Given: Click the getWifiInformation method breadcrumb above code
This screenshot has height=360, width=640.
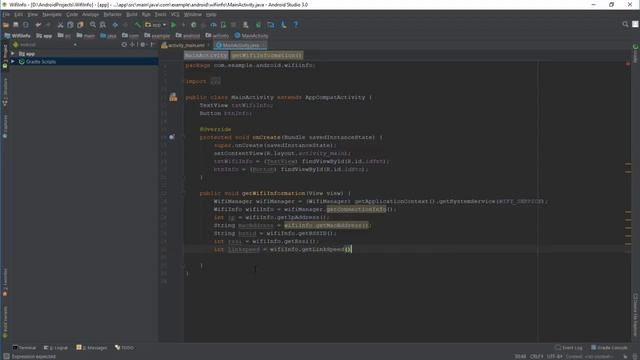Looking at the screenshot, I should [x=267, y=55].
